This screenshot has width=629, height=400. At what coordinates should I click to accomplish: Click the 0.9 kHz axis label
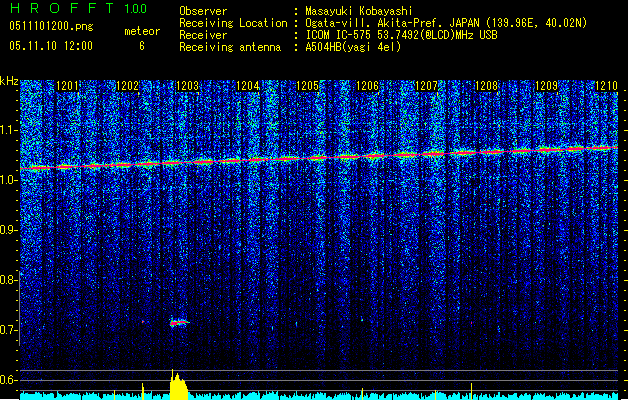pos(8,230)
